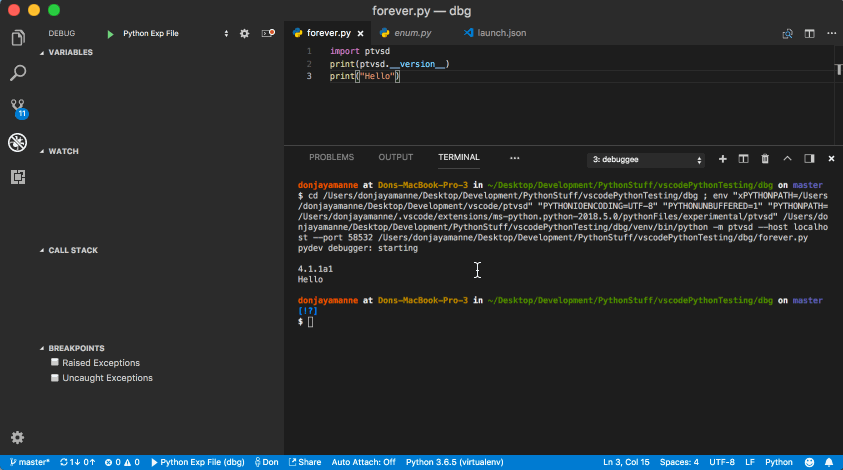This screenshot has height=470, width=843.
Task: Open the Extensions view in activity bar
Action: 18,177
